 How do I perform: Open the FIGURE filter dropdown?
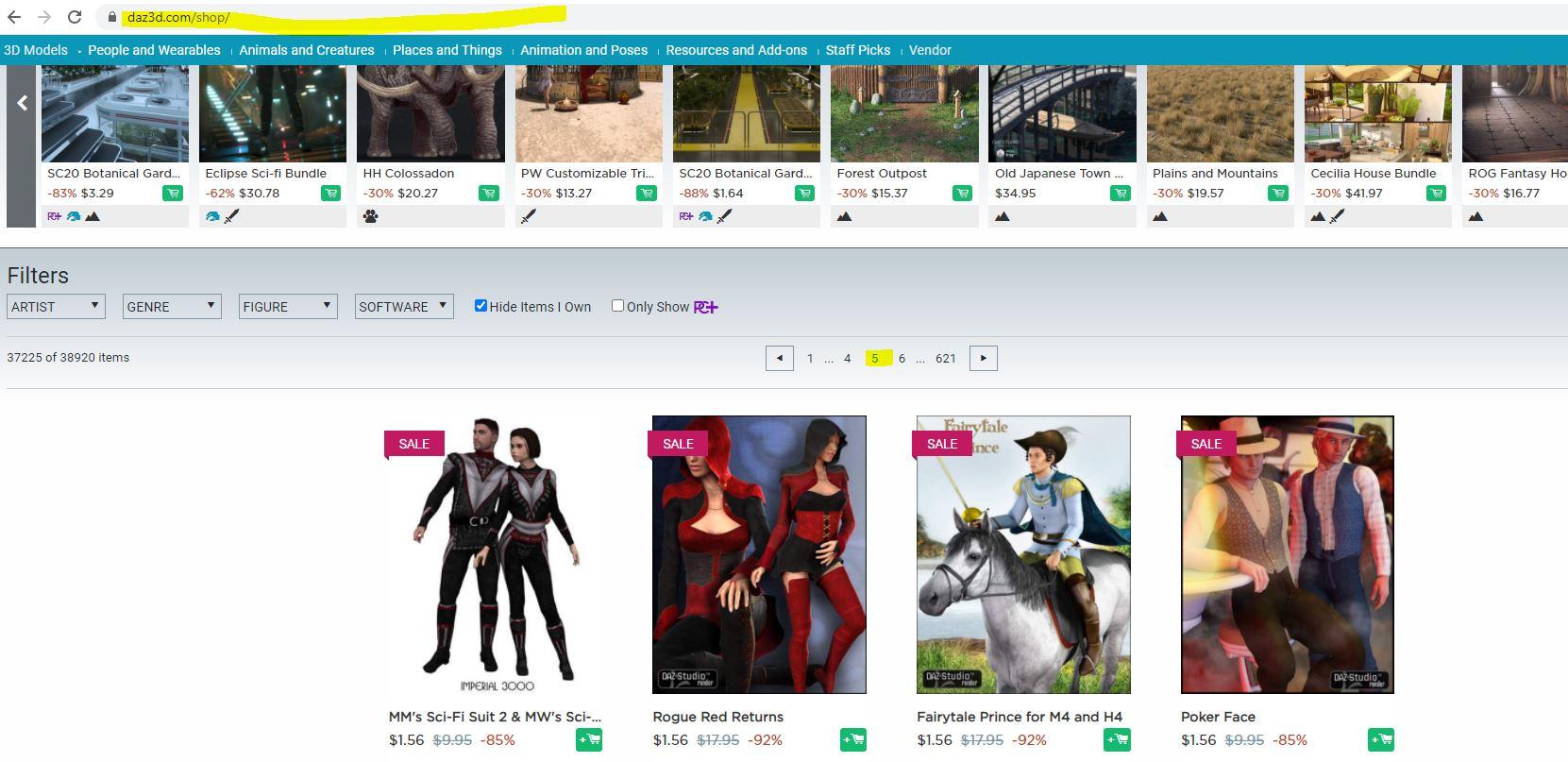tap(288, 307)
